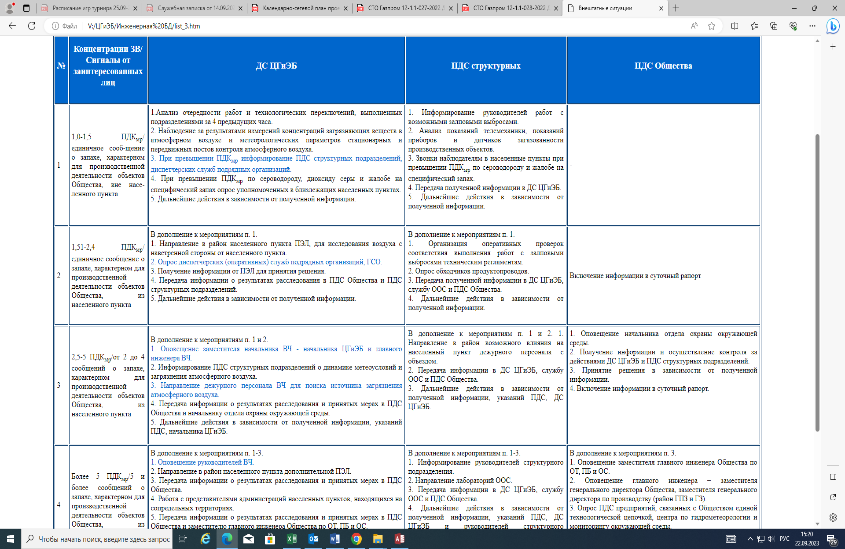The width and height of the screenshot is (845, 549).
Task: Open the touch keyboard tray icon
Action: [731, 539]
